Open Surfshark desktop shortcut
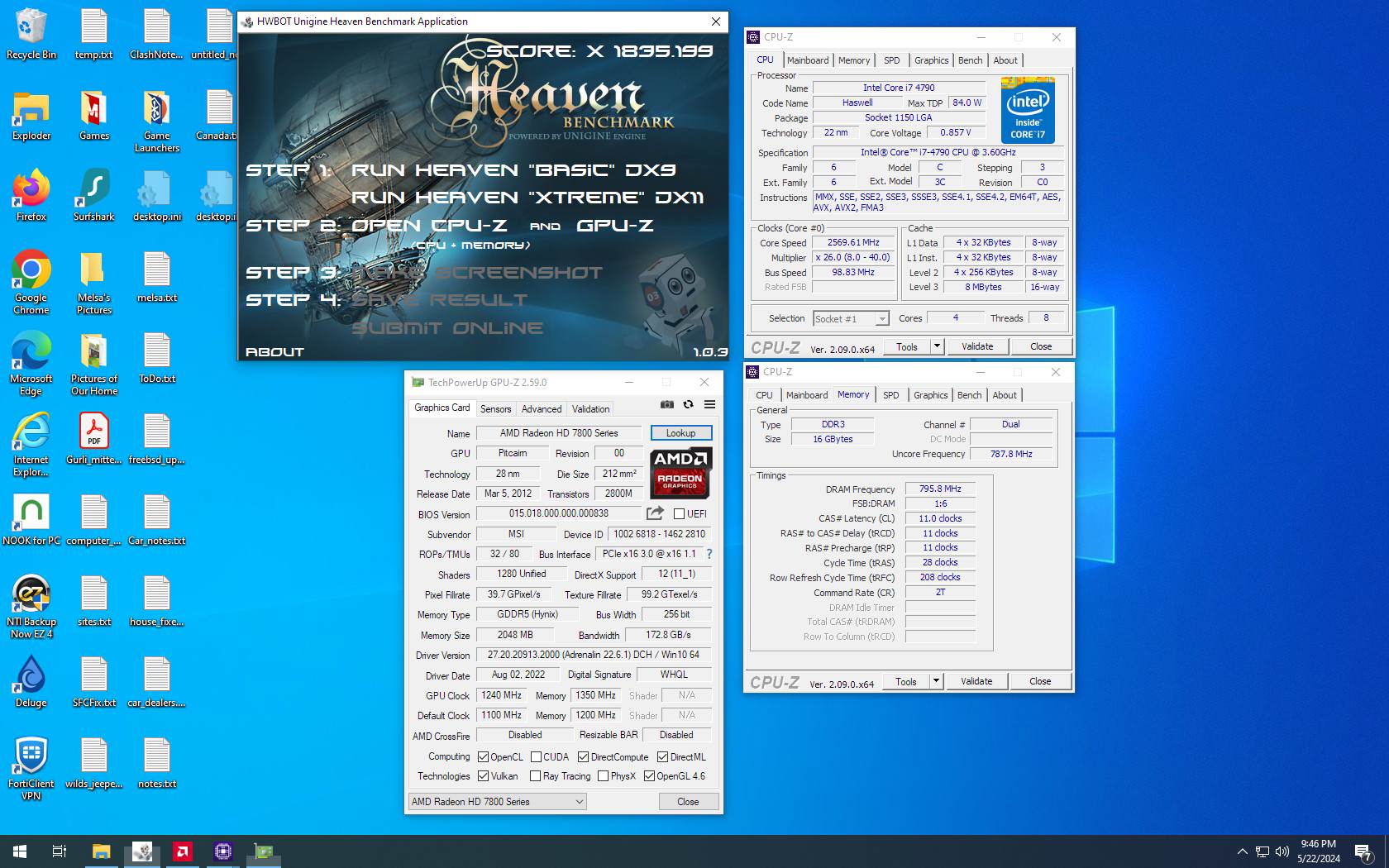The width and height of the screenshot is (1389, 868). click(93, 195)
